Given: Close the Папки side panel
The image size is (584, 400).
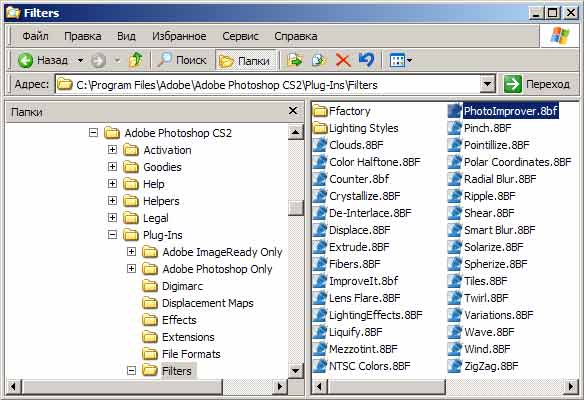Looking at the screenshot, I should tap(293, 111).
